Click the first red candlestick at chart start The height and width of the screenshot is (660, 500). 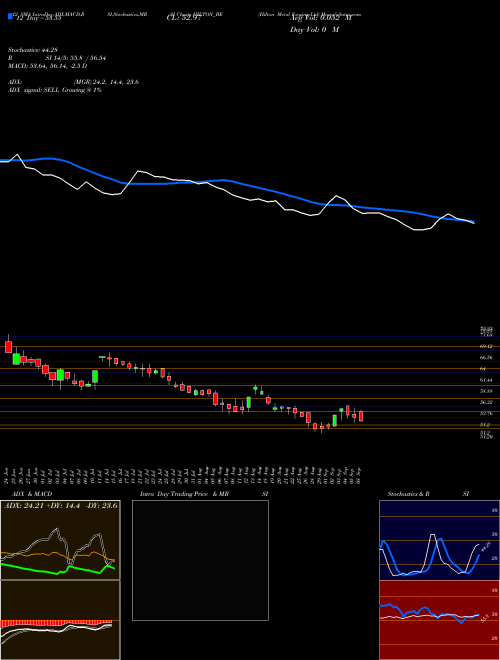pyautogui.click(x=8, y=346)
